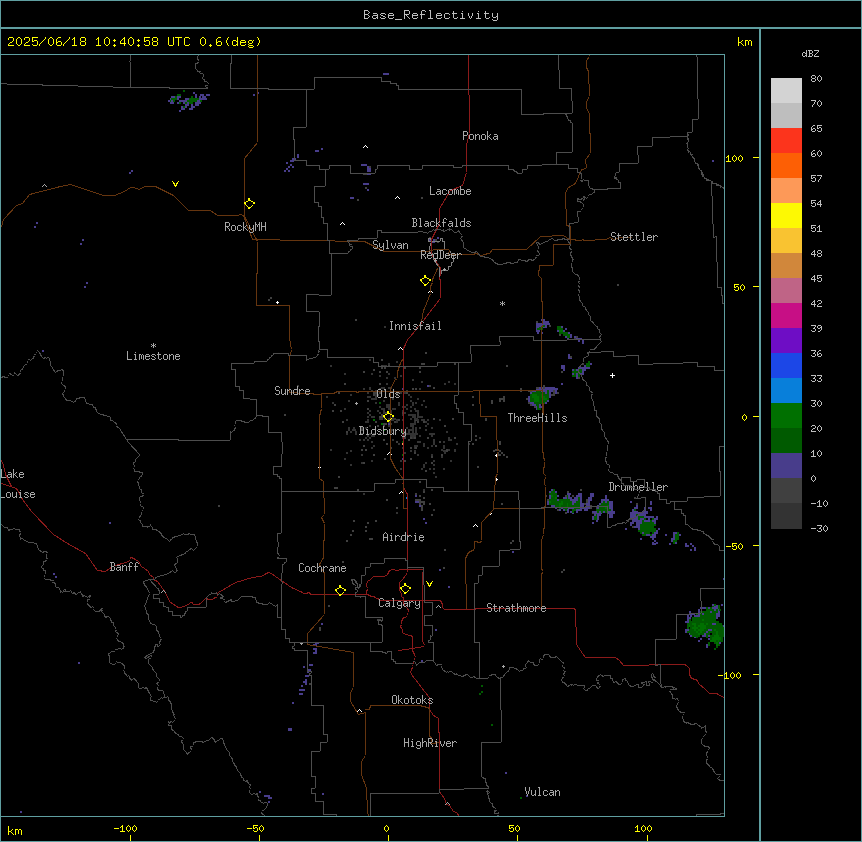
Task: Select the Drumheller label
Action: [638, 487]
